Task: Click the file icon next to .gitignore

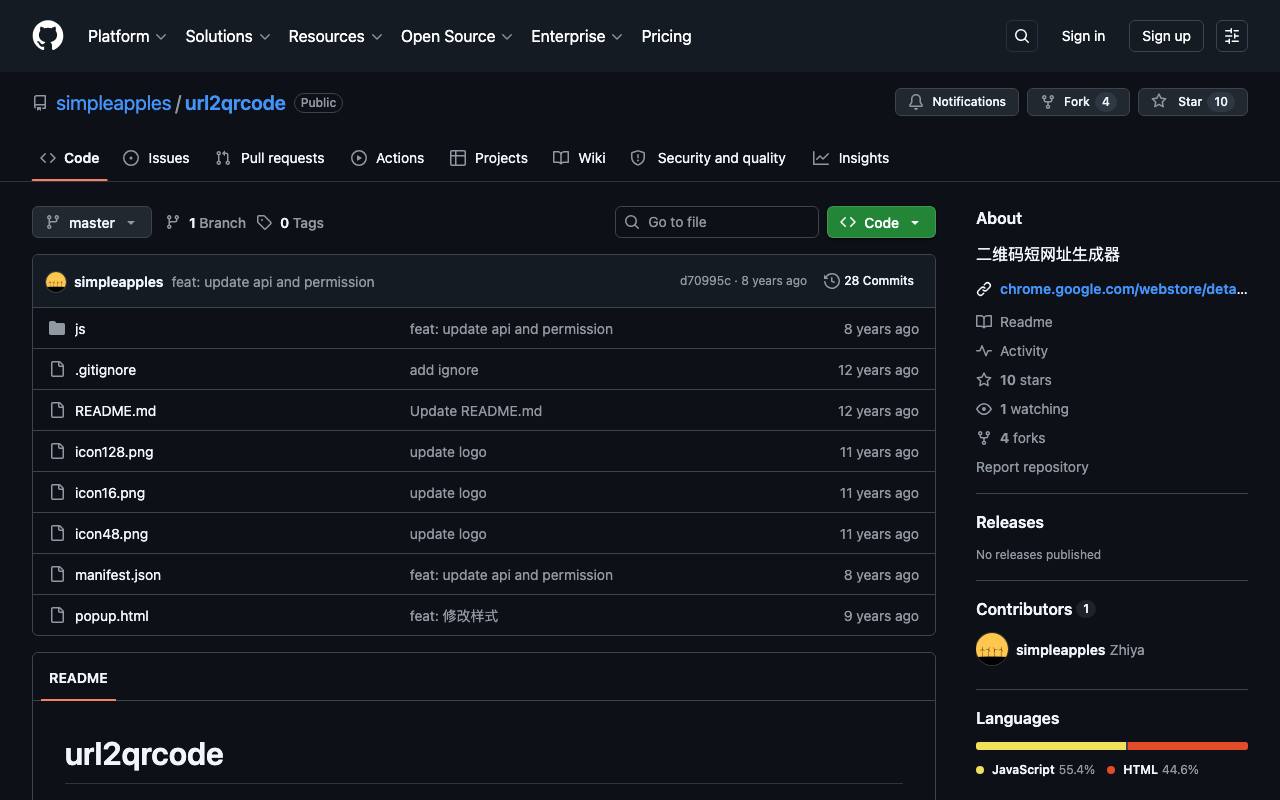Action: pos(57,370)
